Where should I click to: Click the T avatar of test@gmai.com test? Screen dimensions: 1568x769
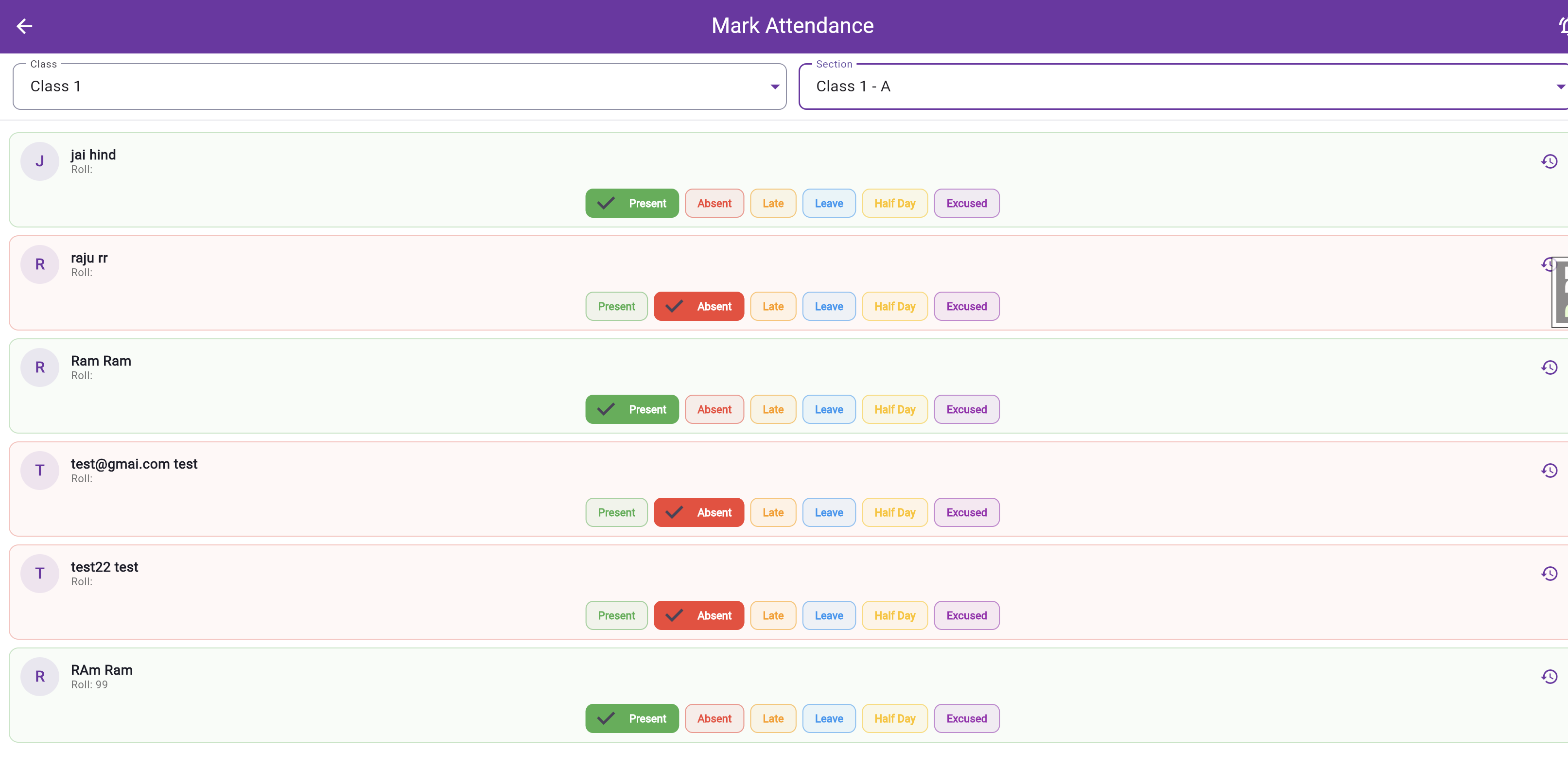(x=39, y=470)
